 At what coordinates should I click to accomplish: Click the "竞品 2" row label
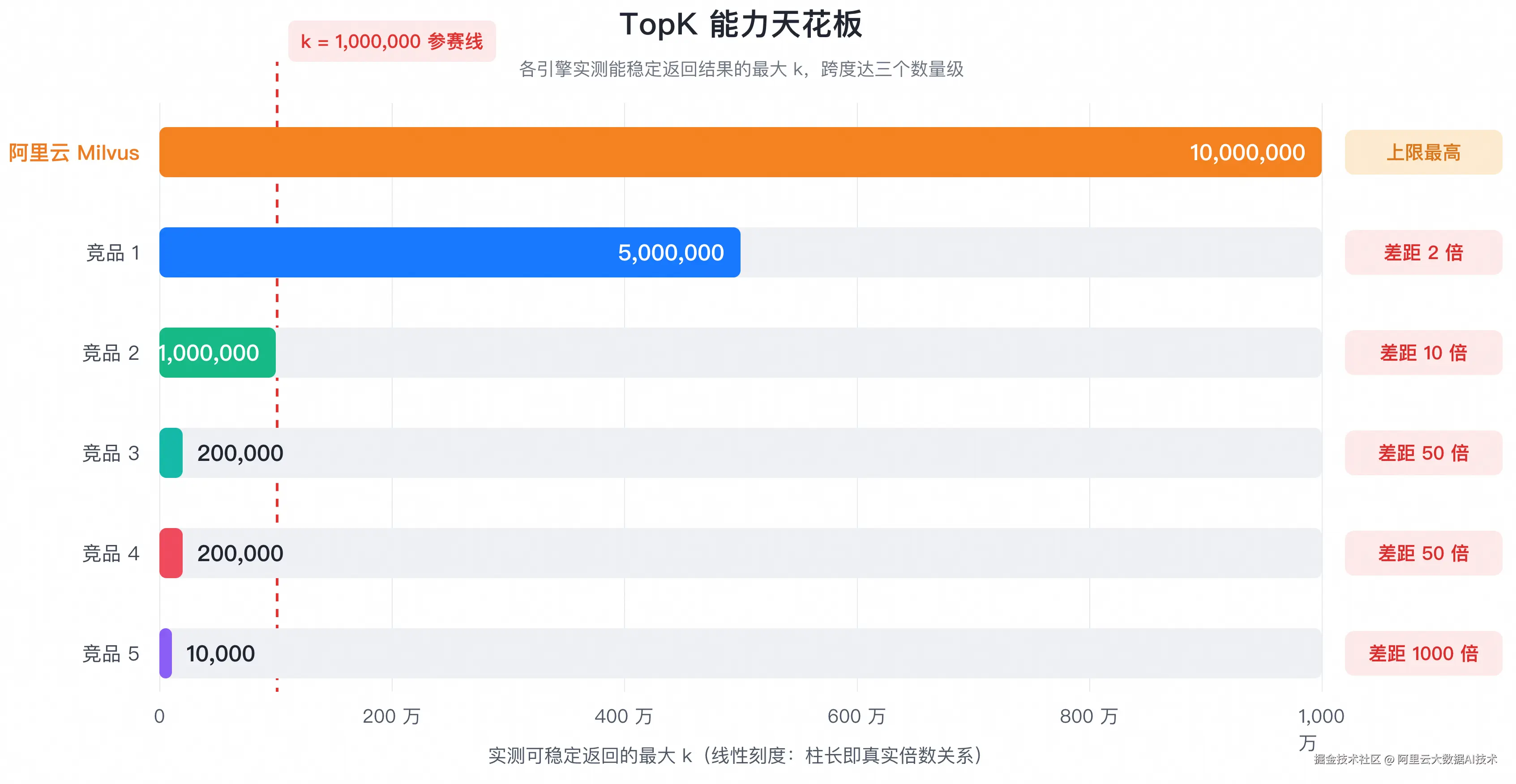(111, 353)
